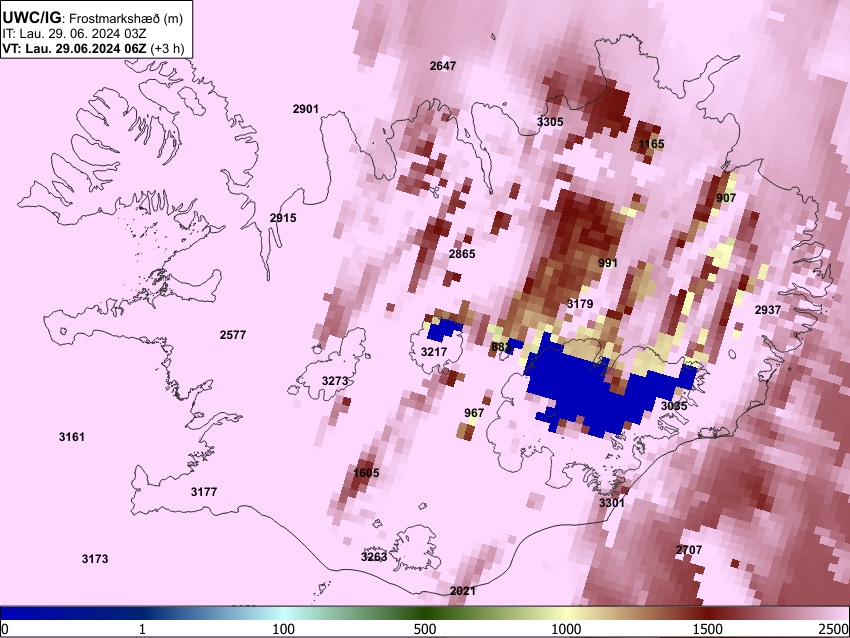This screenshot has height=638, width=850.
Task: Select the VT: Lau. 29.06.2024 06Z line
Action: (x=93, y=48)
